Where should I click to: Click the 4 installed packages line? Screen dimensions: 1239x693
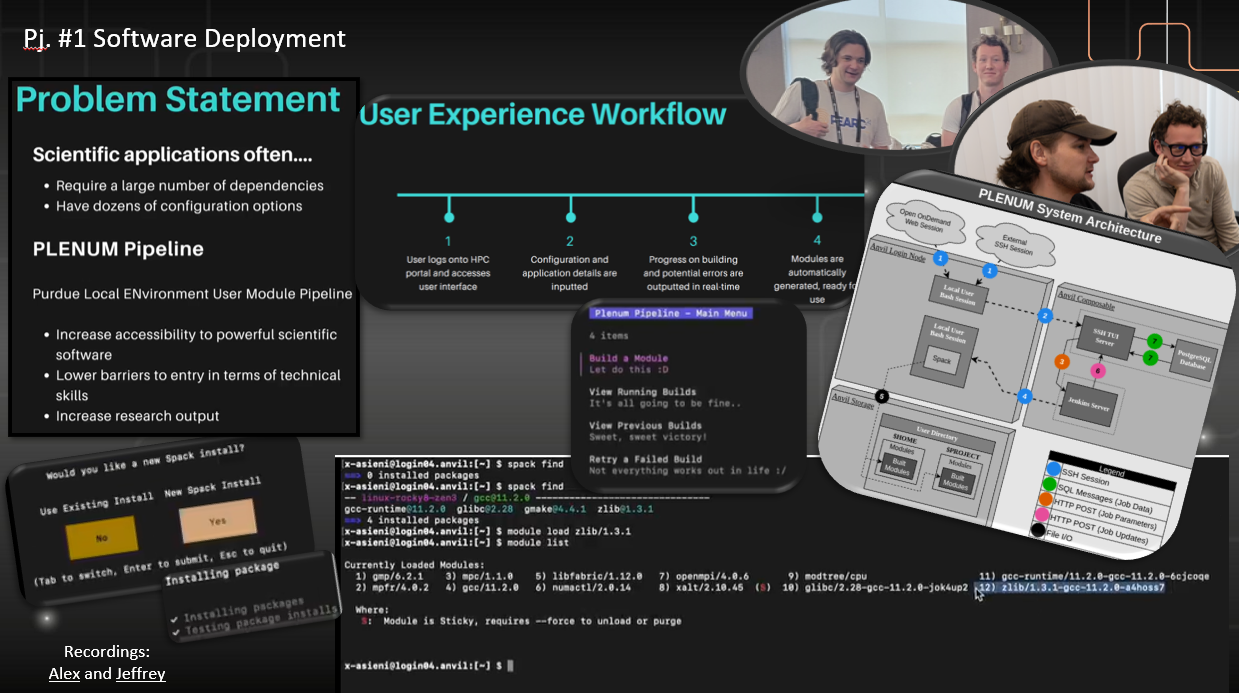point(413,520)
